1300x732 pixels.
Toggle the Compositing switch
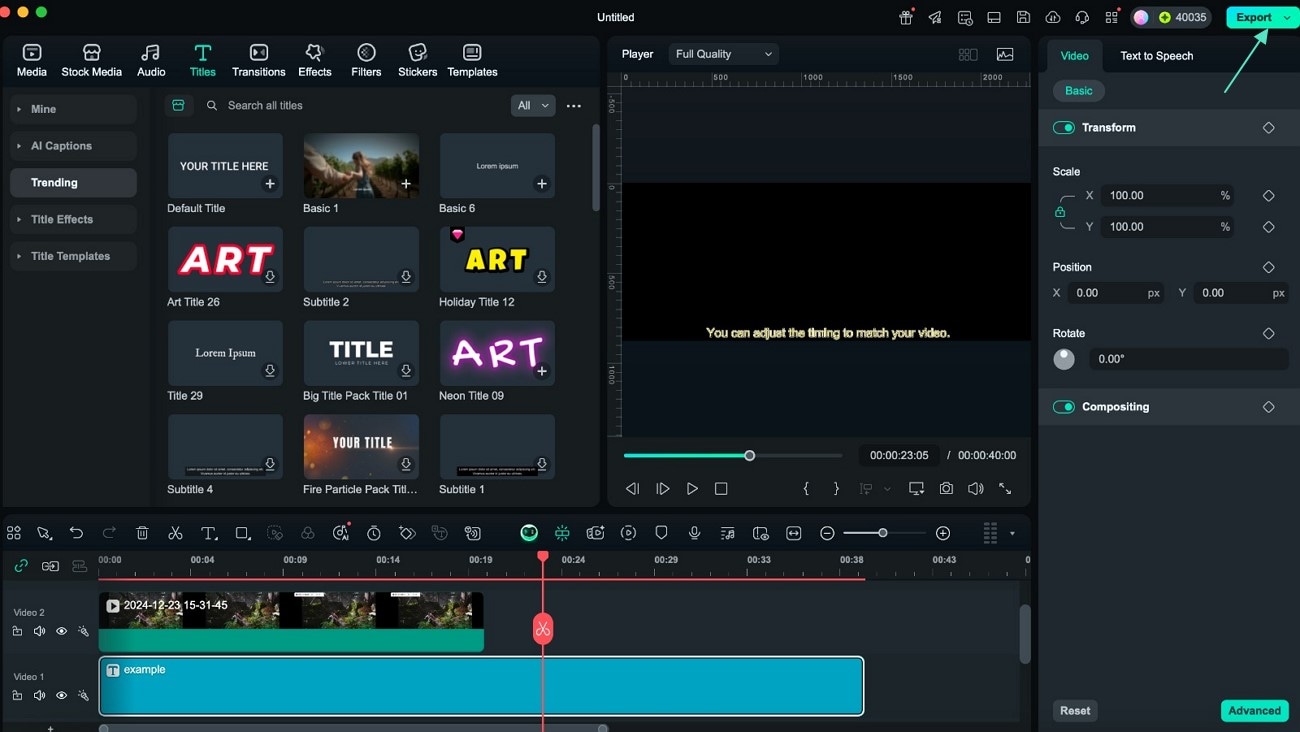point(1064,407)
